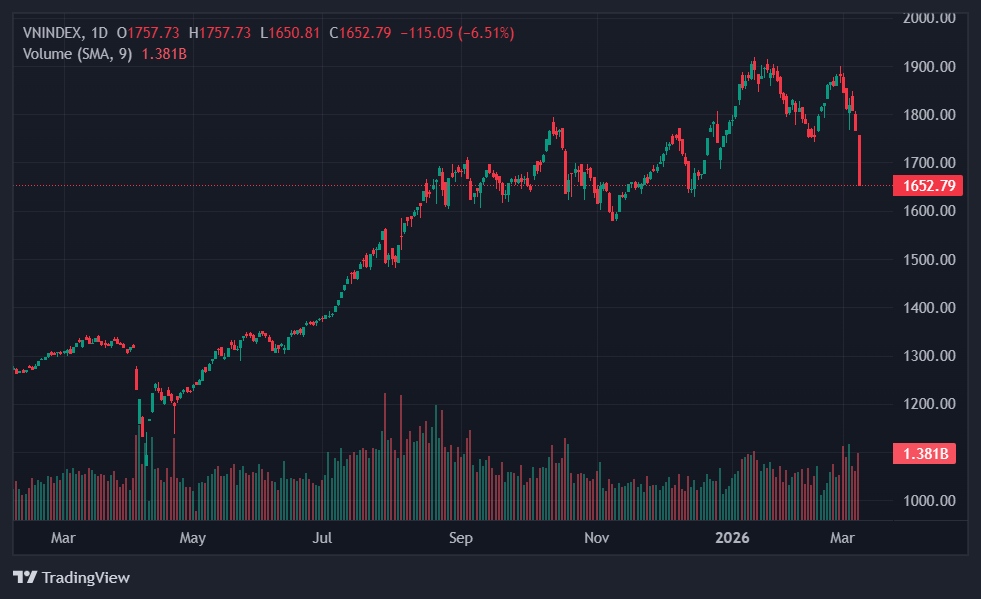This screenshot has height=599, width=981.
Task: Click the Jul label on time axis
Action: tap(323, 538)
